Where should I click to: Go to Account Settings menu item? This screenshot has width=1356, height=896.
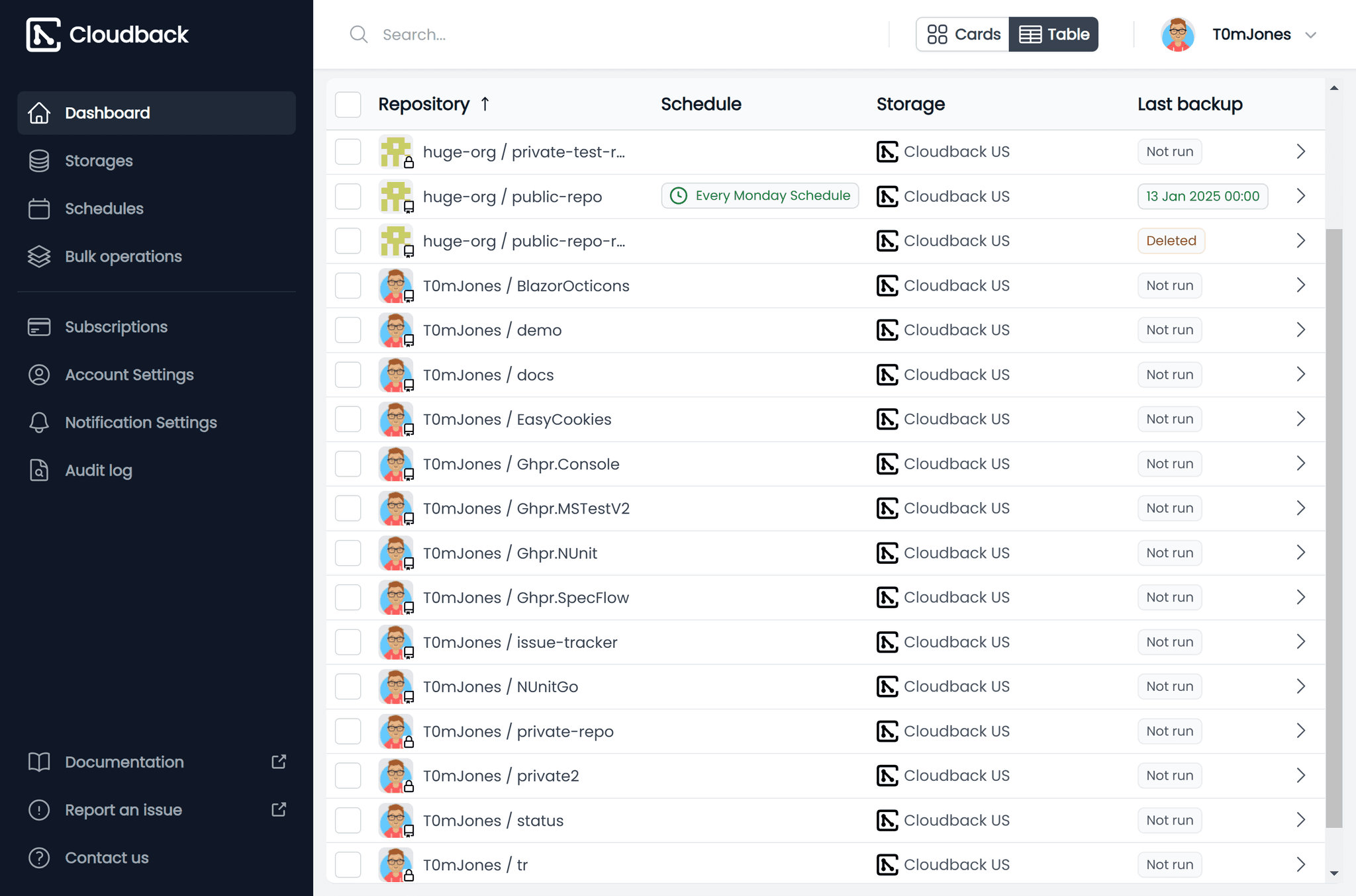[x=129, y=375]
